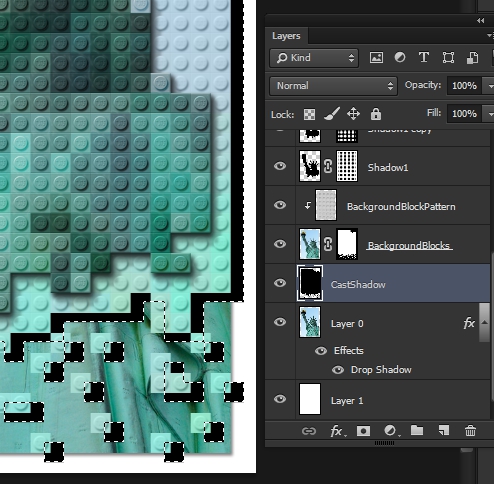The width and height of the screenshot is (494, 484).
Task: Click the fx badge on Layer 0
Action: (469, 323)
